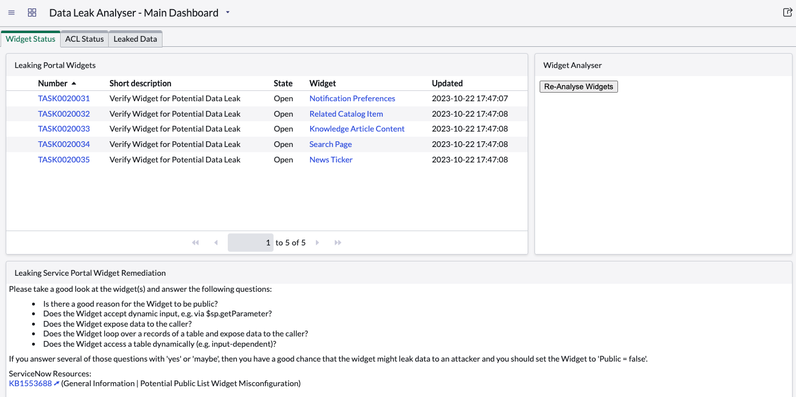Open task TASK0020033

pyautogui.click(x=64, y=129)
